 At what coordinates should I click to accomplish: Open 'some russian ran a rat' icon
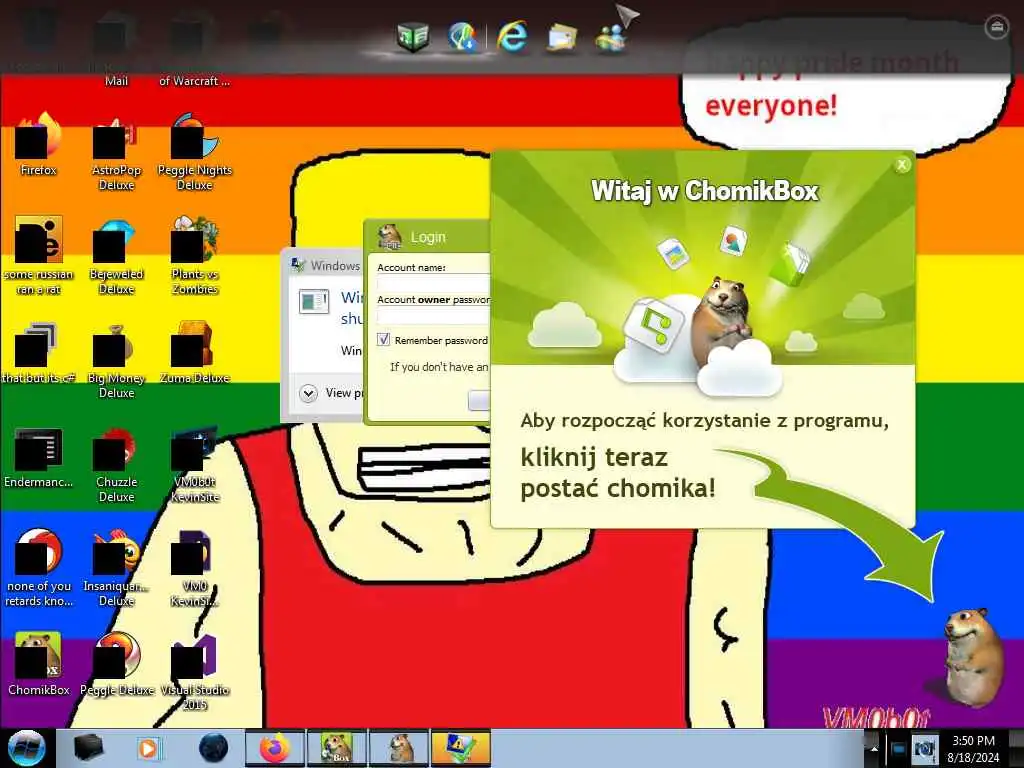tap(39, 256)
